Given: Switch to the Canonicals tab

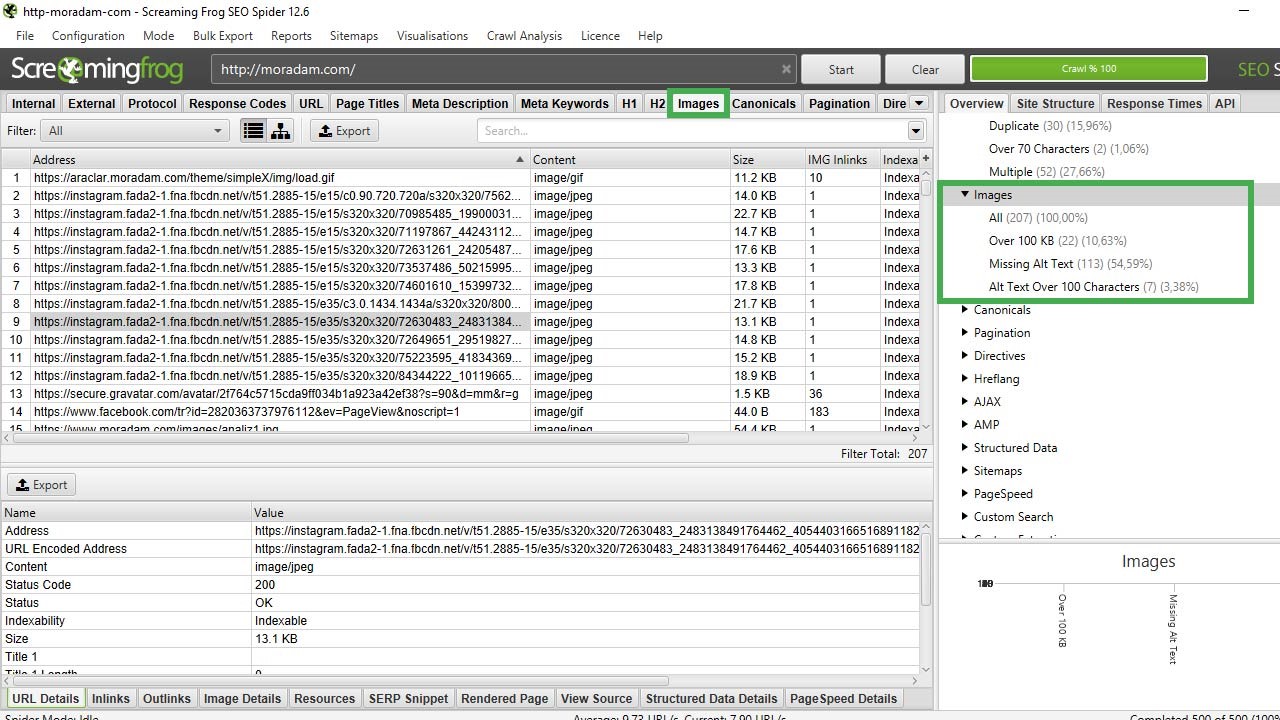Looking at the screenshot, I should (764, 103).
